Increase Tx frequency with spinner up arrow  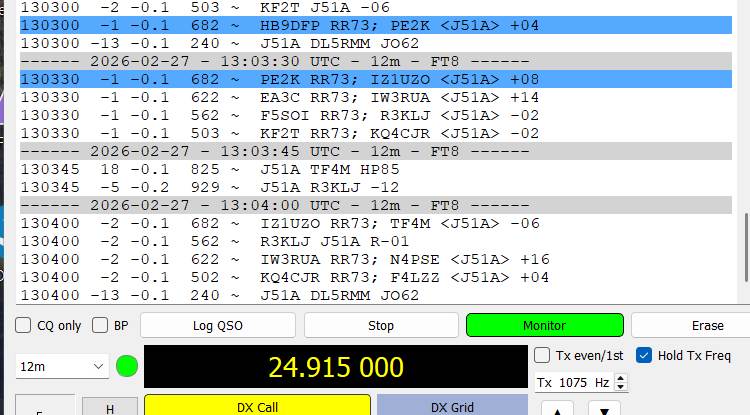click(x=621, y=378)
